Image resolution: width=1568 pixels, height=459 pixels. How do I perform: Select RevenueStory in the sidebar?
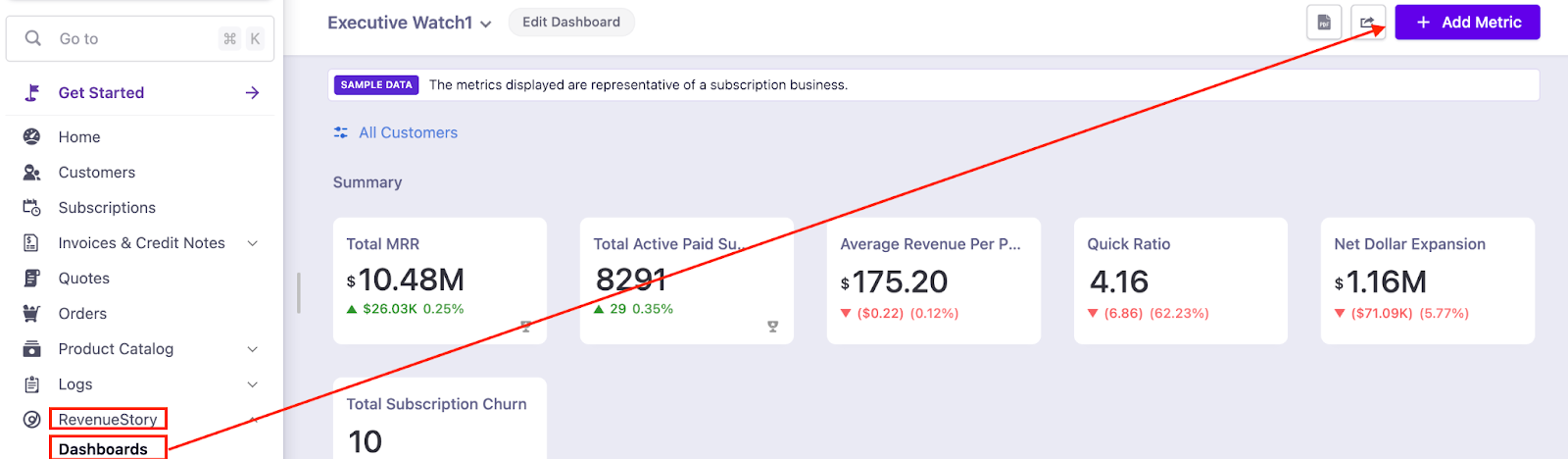[108, 420]
